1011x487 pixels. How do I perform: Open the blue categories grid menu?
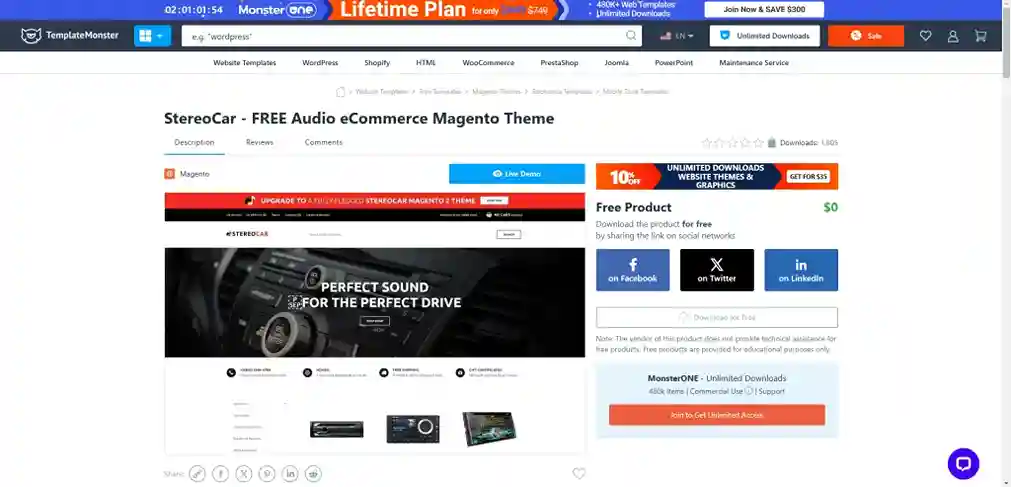click(x=152, y=35)
